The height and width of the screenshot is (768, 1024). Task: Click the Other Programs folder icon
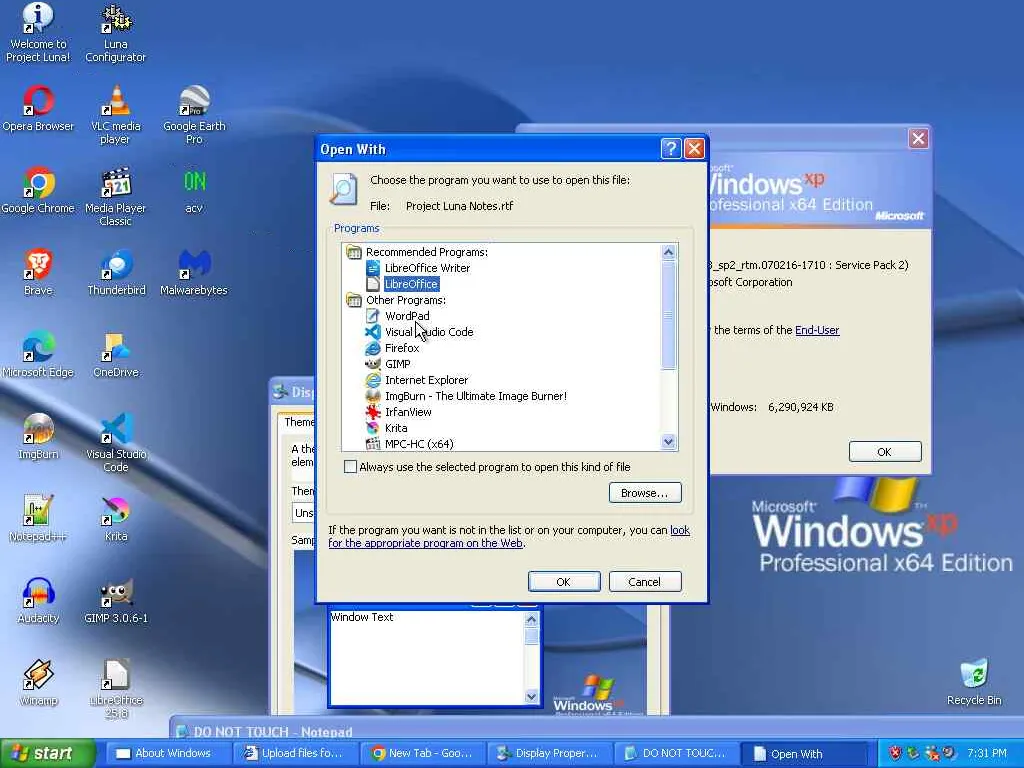[353, 300]
